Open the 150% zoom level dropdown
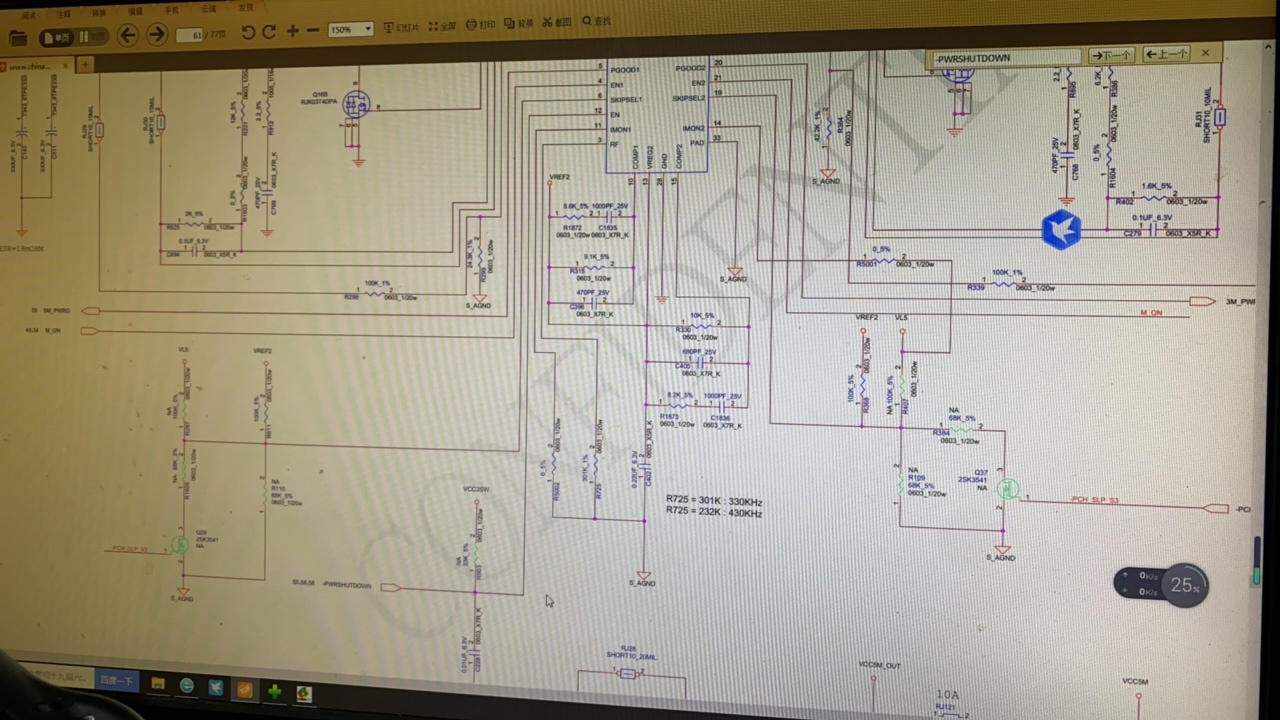 click(x=351, y=30)
